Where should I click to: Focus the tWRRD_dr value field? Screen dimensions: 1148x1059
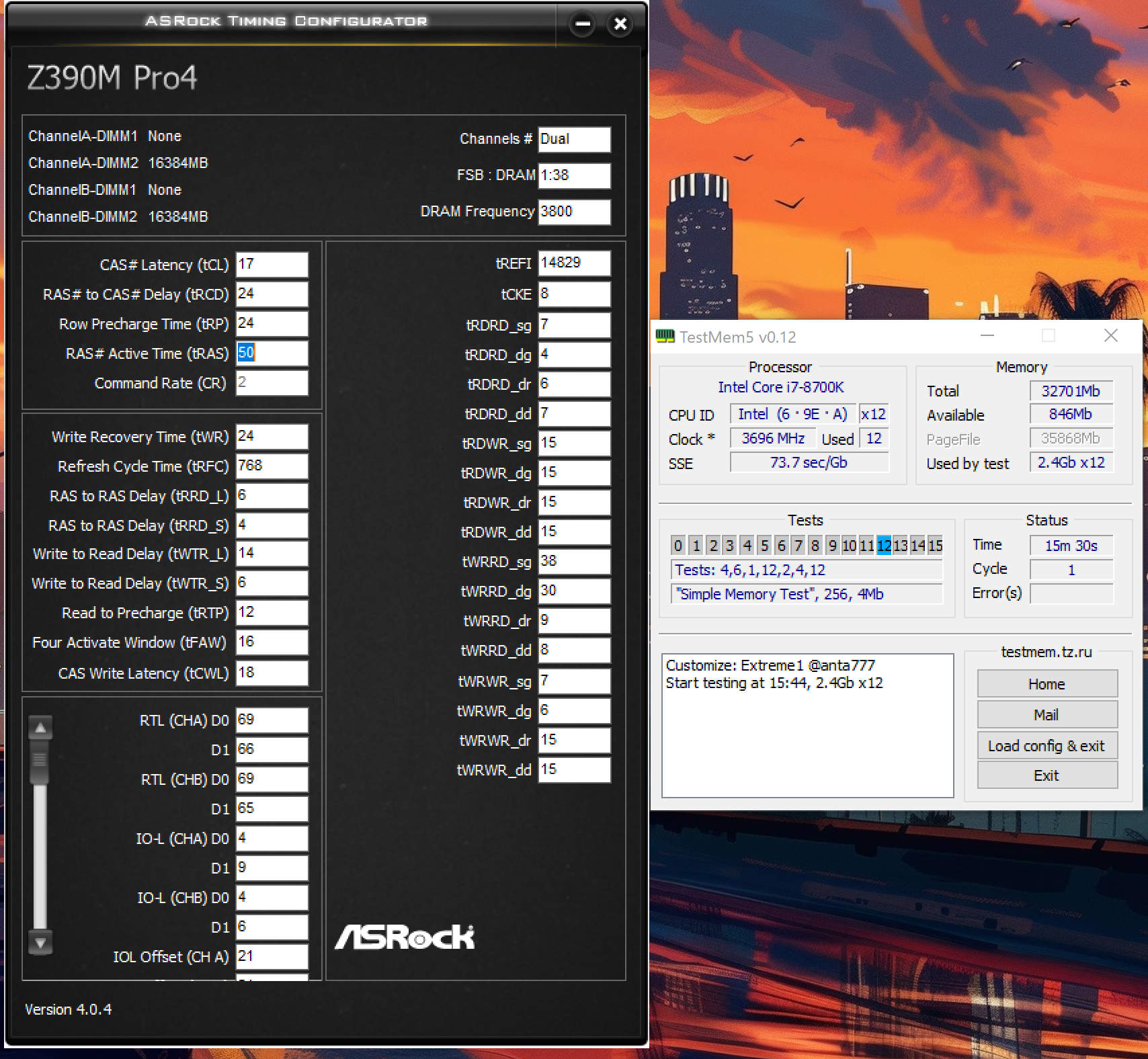point(575,621)
